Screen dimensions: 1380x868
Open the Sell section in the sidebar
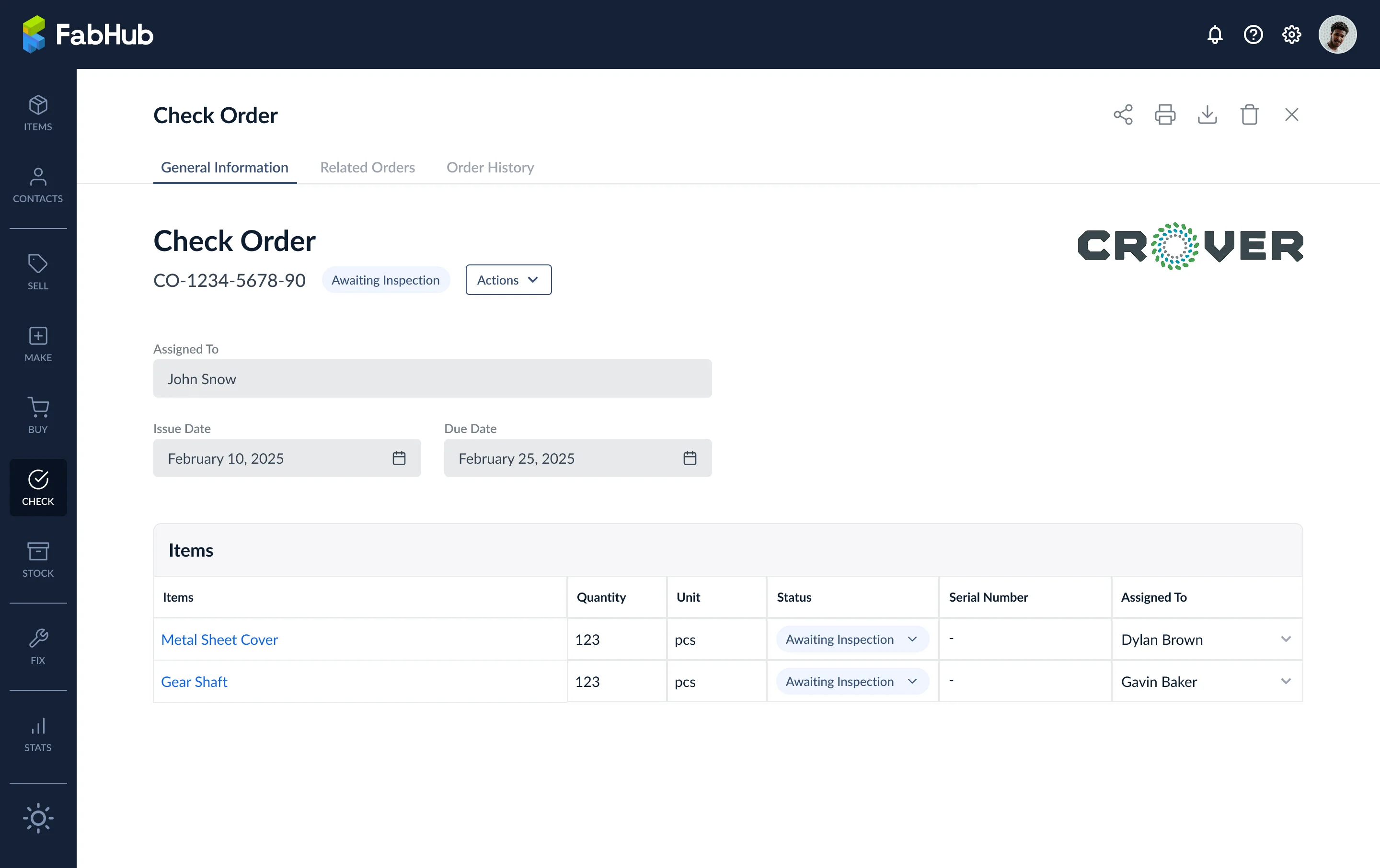tap(38, 272)
